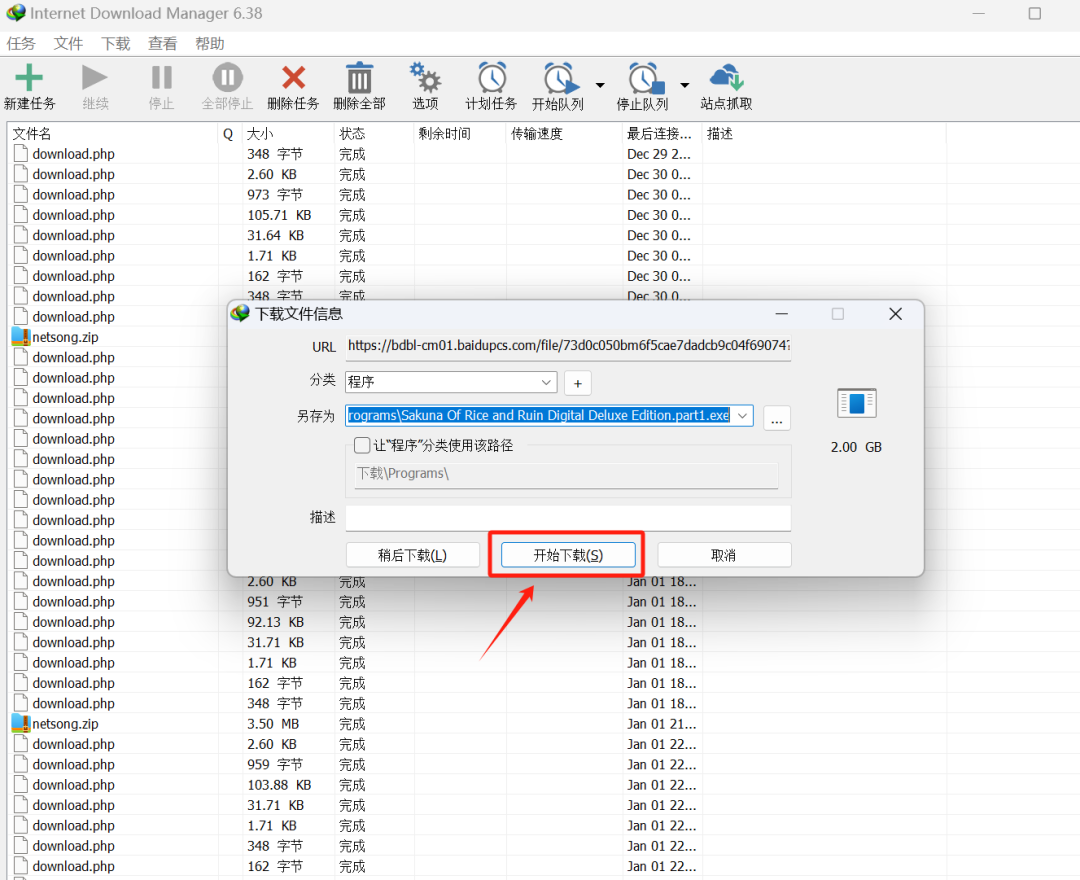Sort by the 状态 column header

(x=374, y=134)
